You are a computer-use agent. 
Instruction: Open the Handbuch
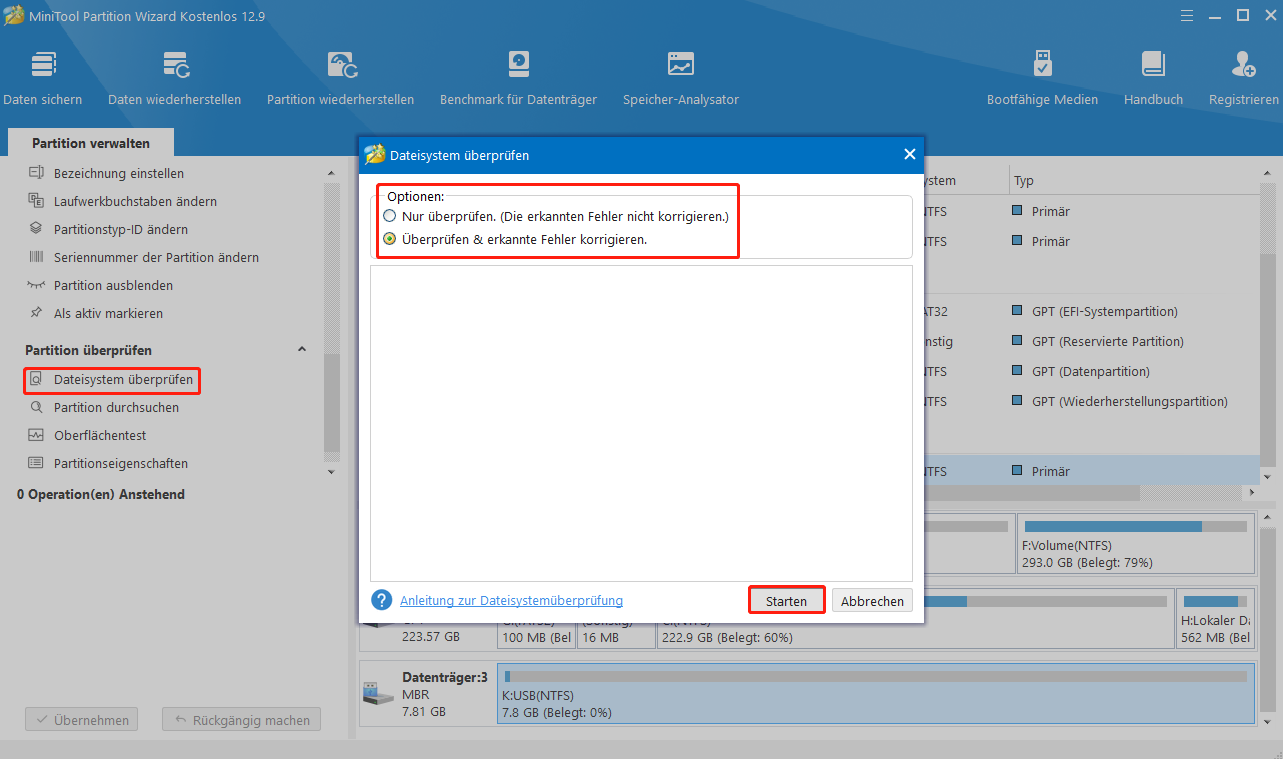tap(1153, 78)
